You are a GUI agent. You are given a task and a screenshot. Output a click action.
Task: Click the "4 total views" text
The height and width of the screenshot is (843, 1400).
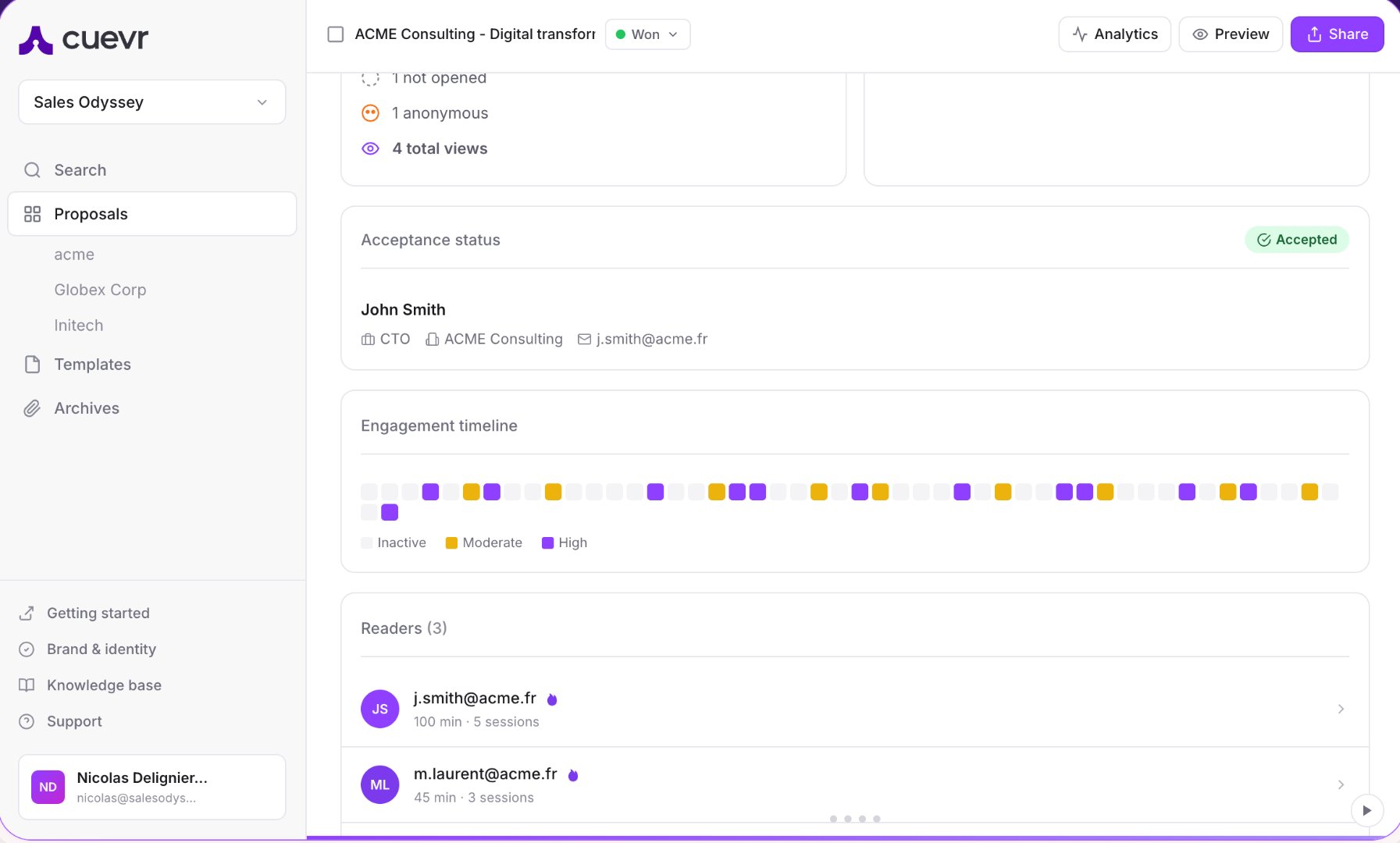(x=440, y=148)
